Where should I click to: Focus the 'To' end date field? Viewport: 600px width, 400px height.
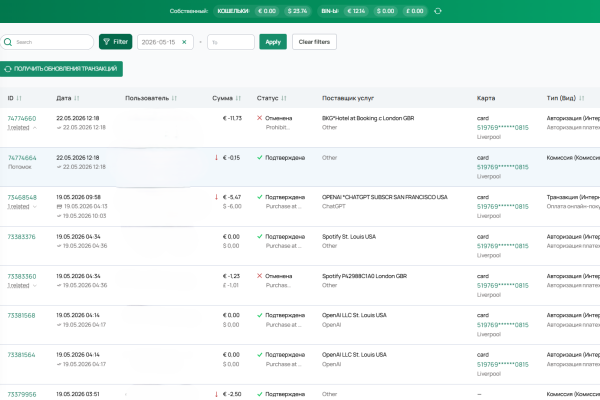coord(231,42)
